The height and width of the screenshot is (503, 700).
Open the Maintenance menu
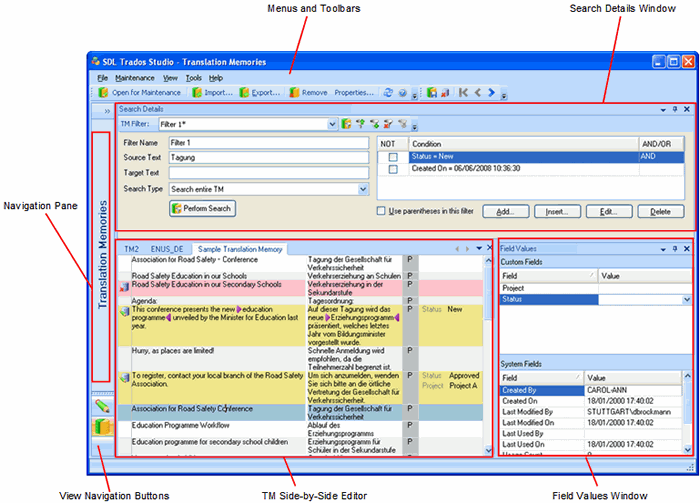pos(135,78)
